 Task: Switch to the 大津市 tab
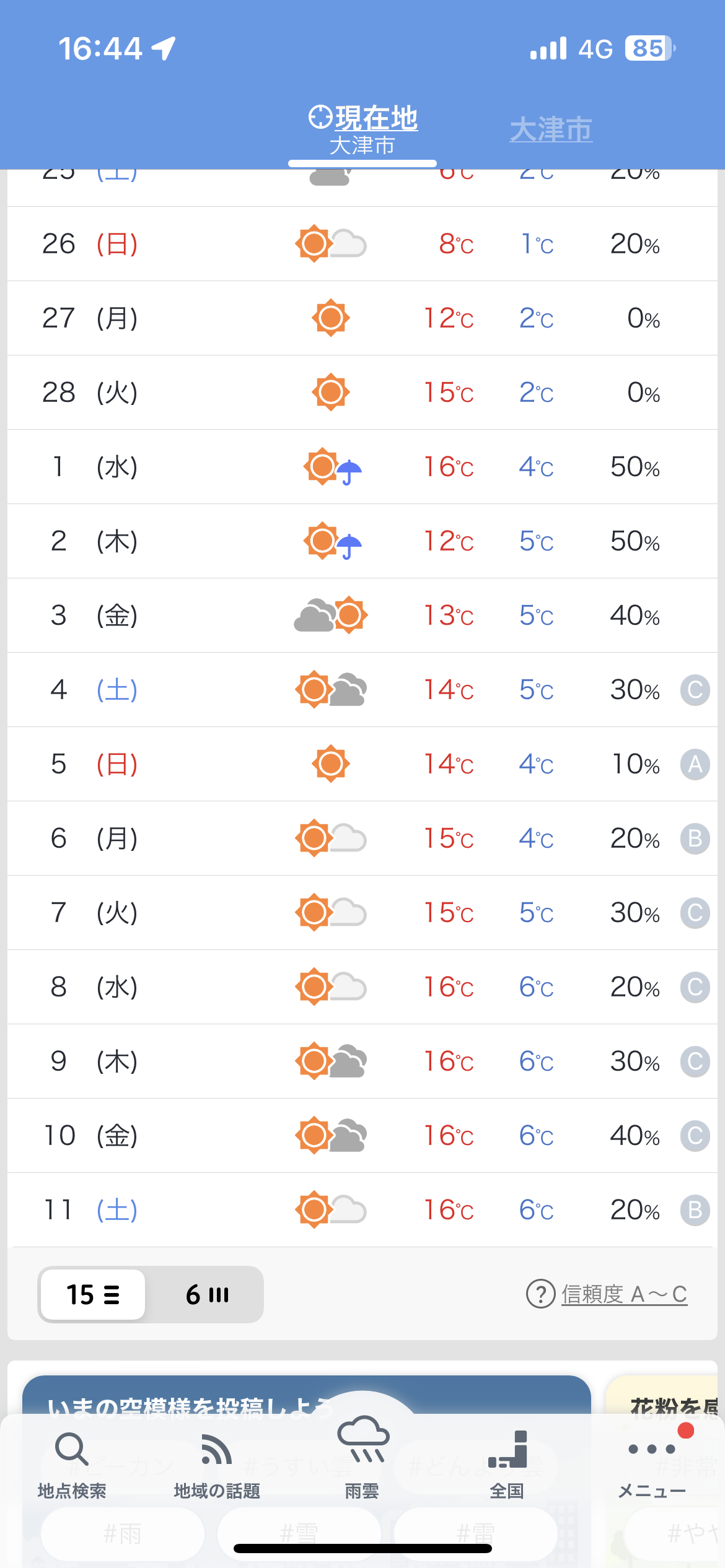tap(551, 130)
